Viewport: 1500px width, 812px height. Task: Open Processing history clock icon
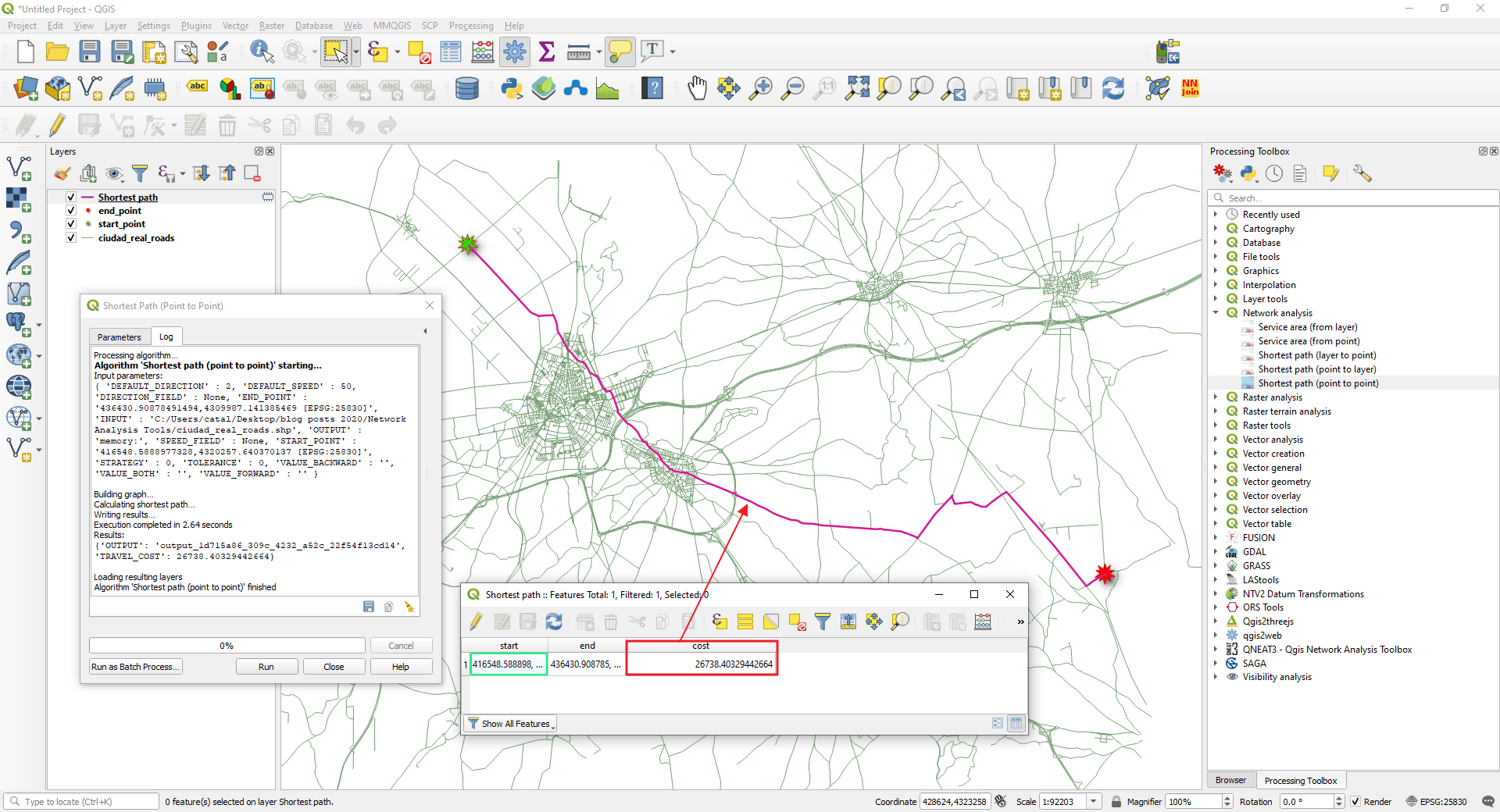[1274, 173]
